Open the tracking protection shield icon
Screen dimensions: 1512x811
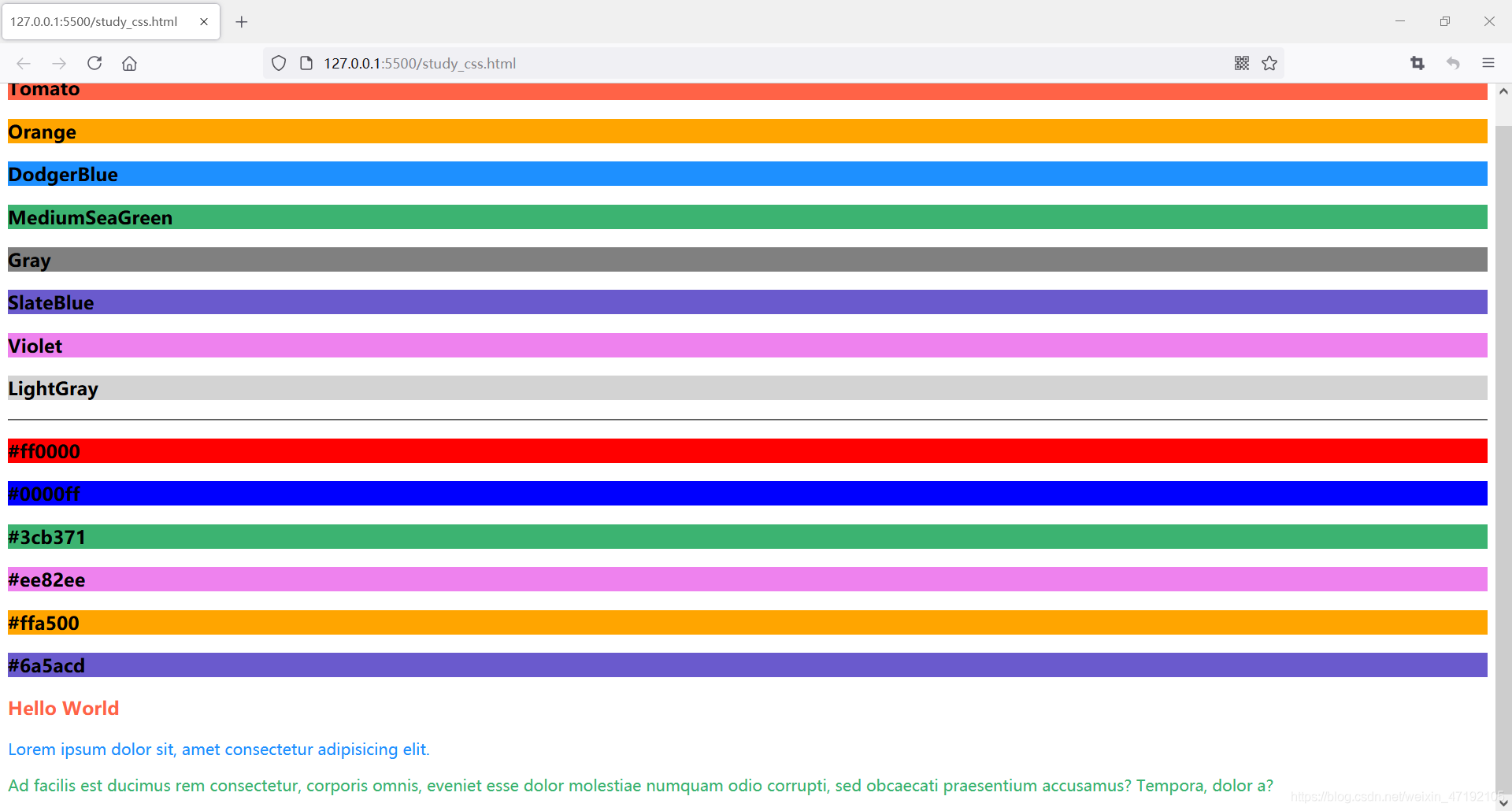[279, 63]
